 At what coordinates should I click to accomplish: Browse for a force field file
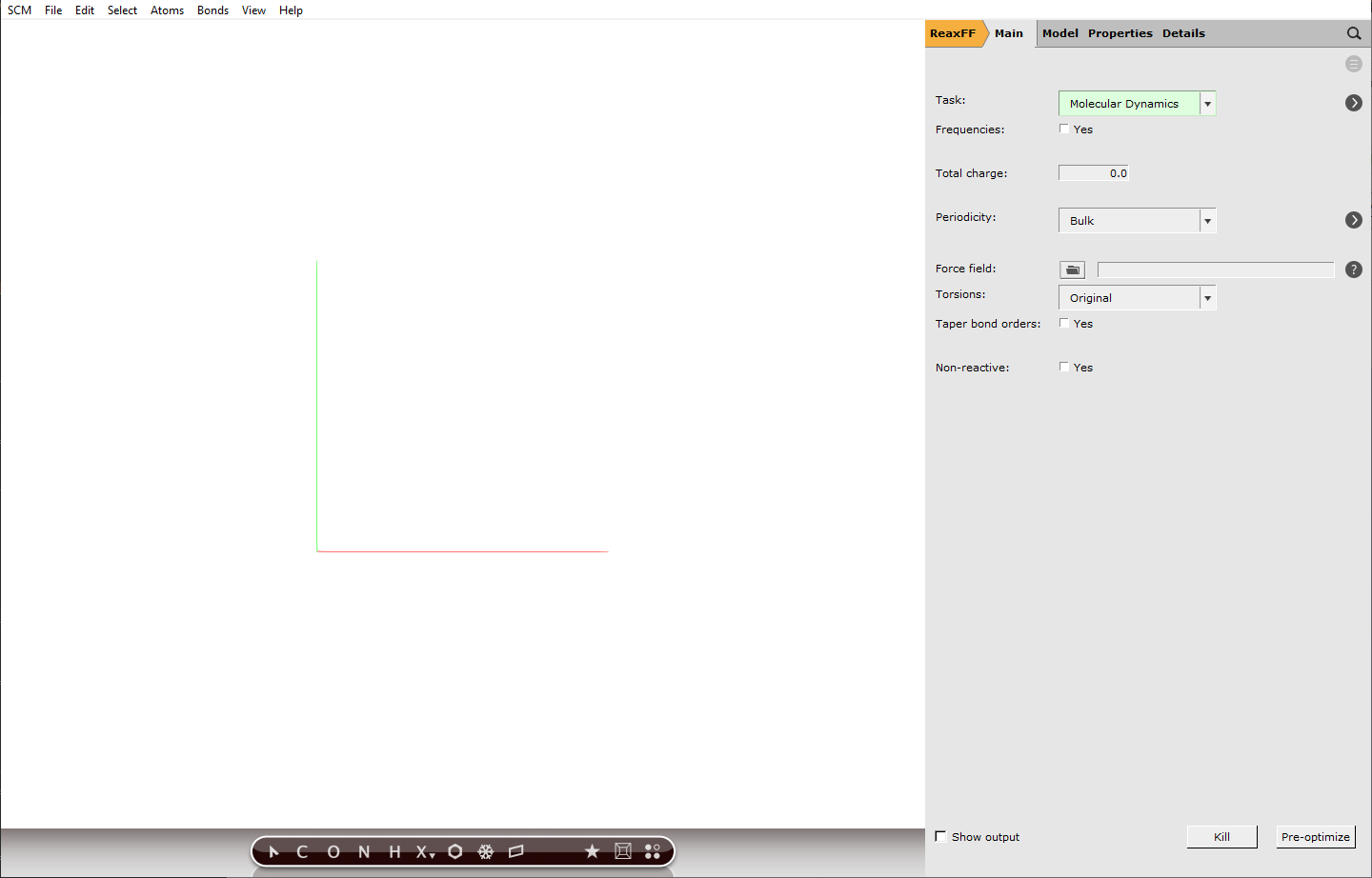[x=1072, y=269]
